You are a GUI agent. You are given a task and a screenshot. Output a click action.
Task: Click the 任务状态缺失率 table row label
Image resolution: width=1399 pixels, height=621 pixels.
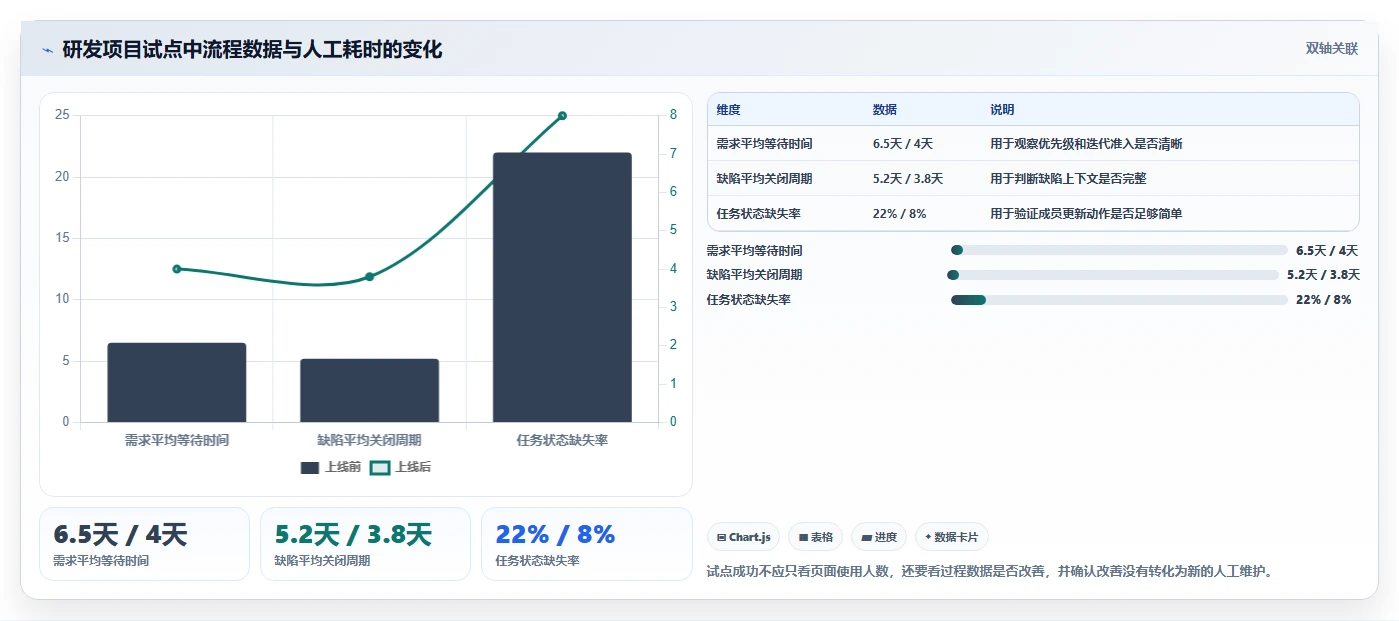click(758, 214)
